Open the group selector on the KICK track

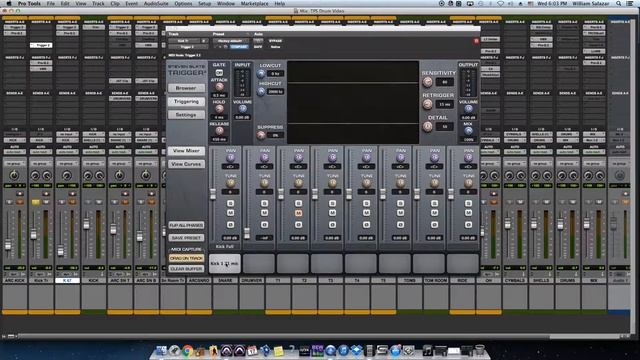(93, 164)
